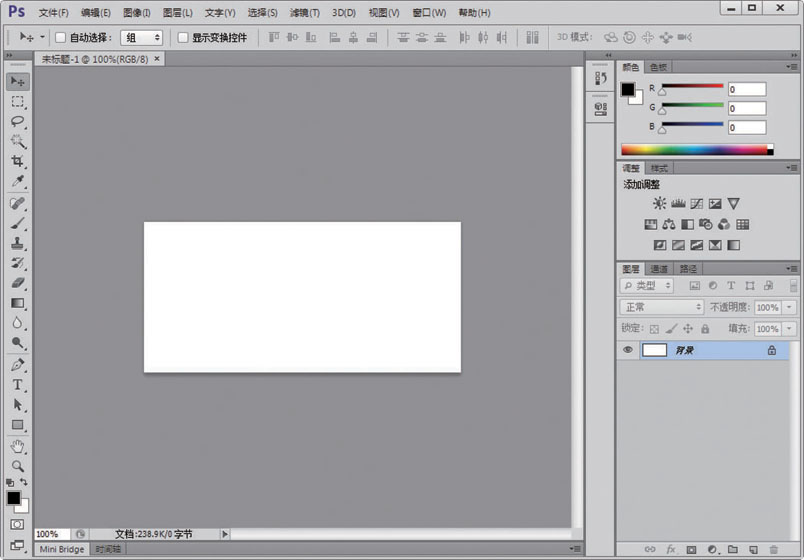Select the Brush tool
The image size is (804, 560).
pyautogui.click(x=17, y=223)
